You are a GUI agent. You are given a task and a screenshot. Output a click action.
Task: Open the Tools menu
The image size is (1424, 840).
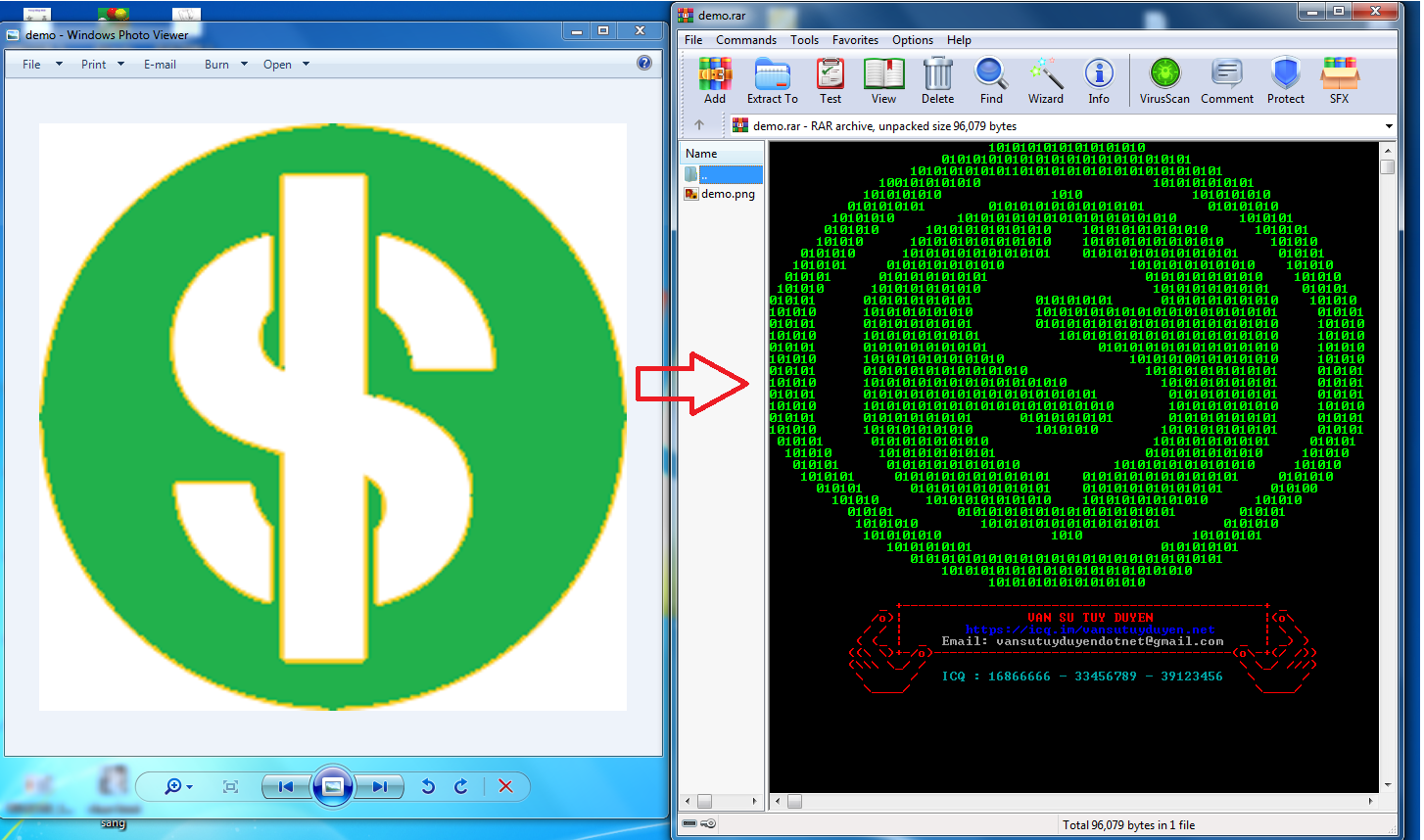point(805,40)
